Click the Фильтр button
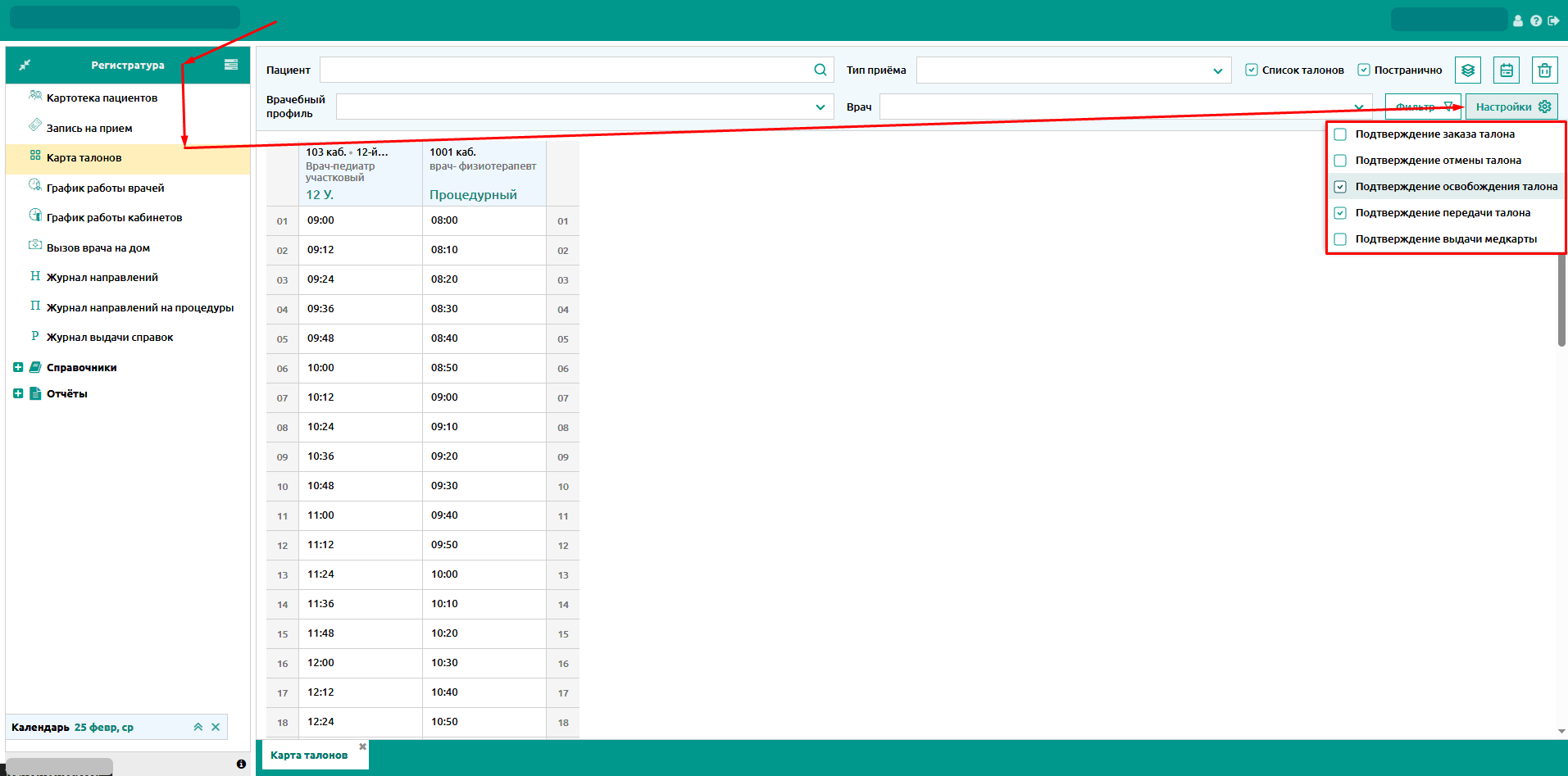 click(x=1422, y=107)
